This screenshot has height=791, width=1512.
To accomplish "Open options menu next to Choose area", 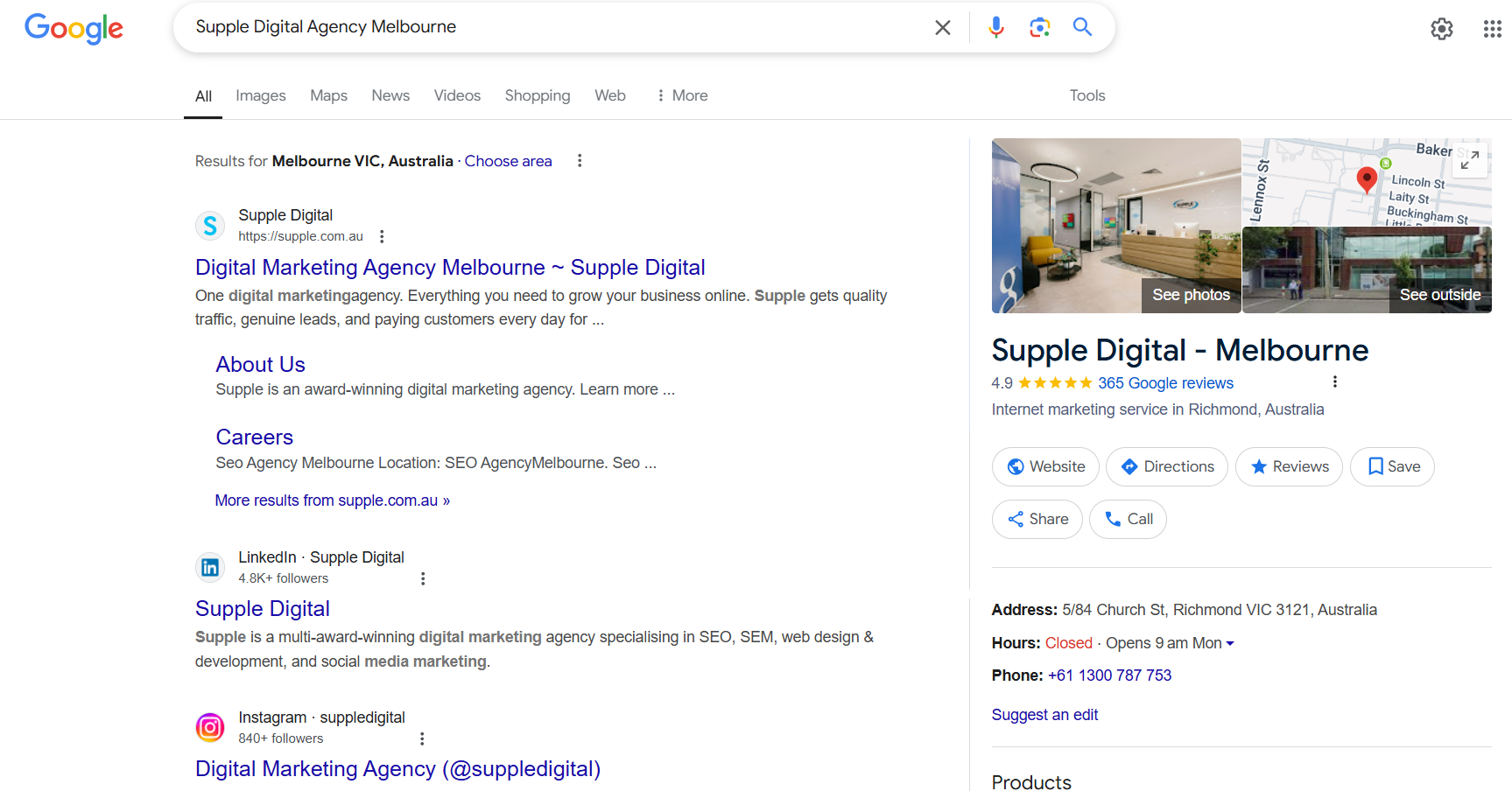I will point(580,161).
